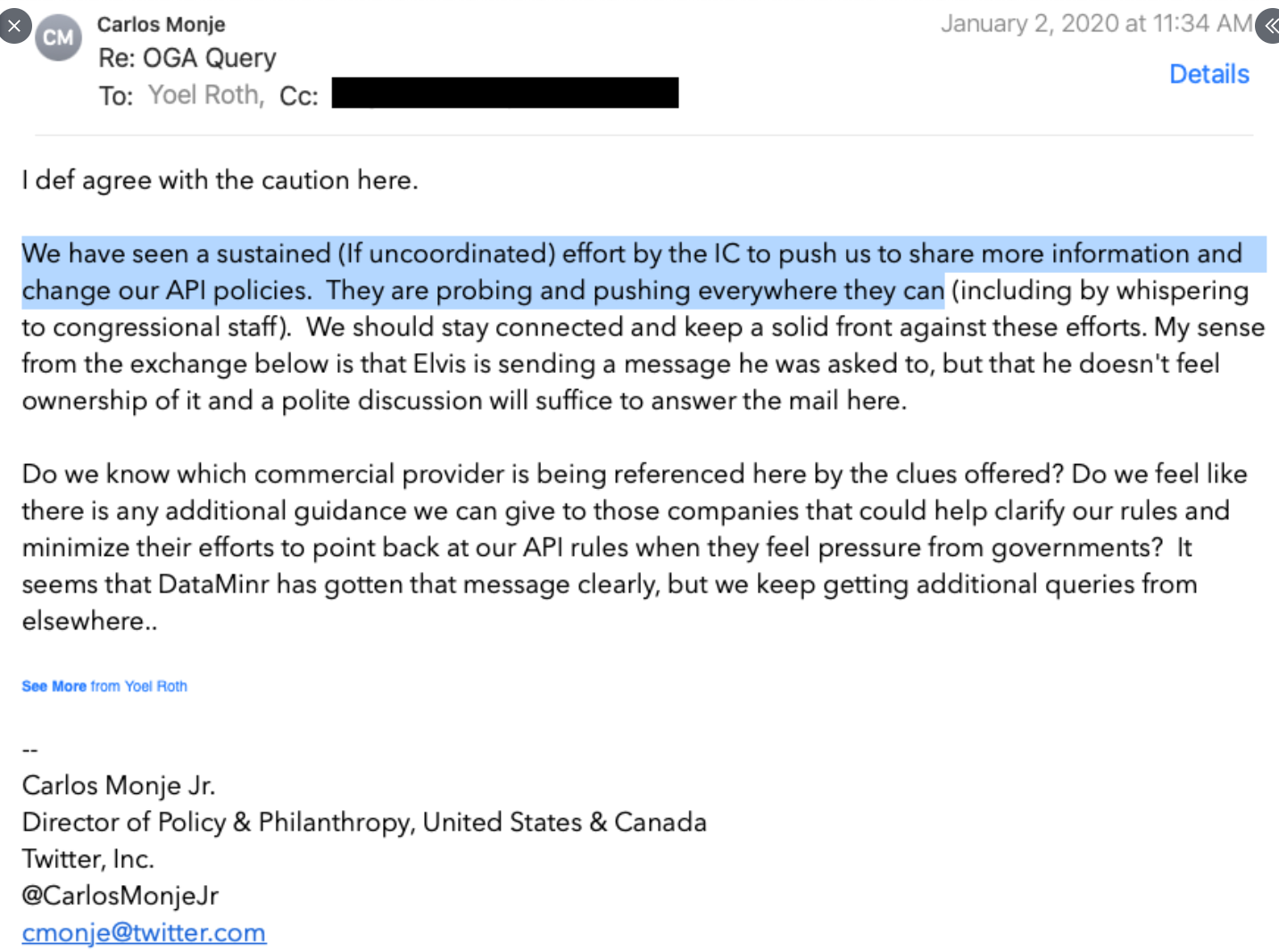Click the 'Cc:' label in header
The image size is (1279, 952).
pos(298,95)
